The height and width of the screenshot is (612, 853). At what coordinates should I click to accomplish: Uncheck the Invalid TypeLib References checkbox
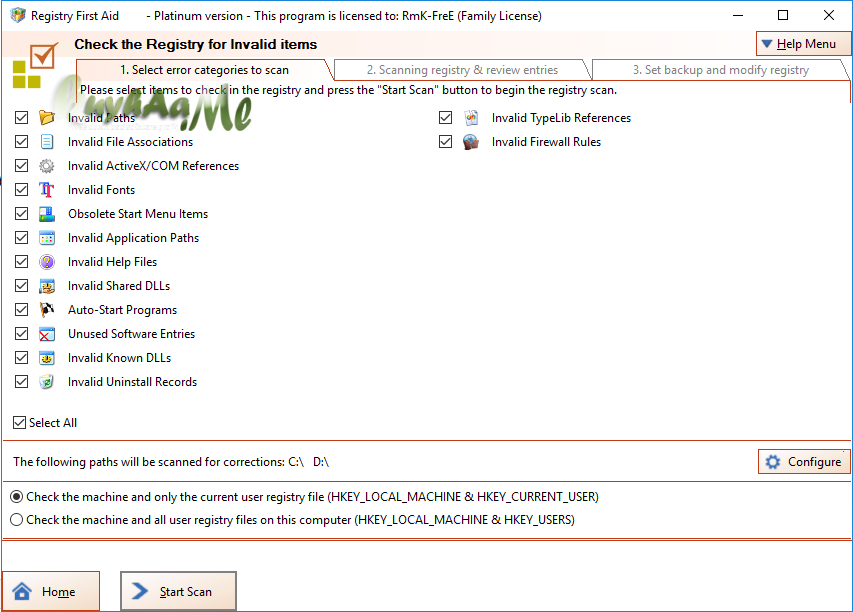[x=446, y=118]
